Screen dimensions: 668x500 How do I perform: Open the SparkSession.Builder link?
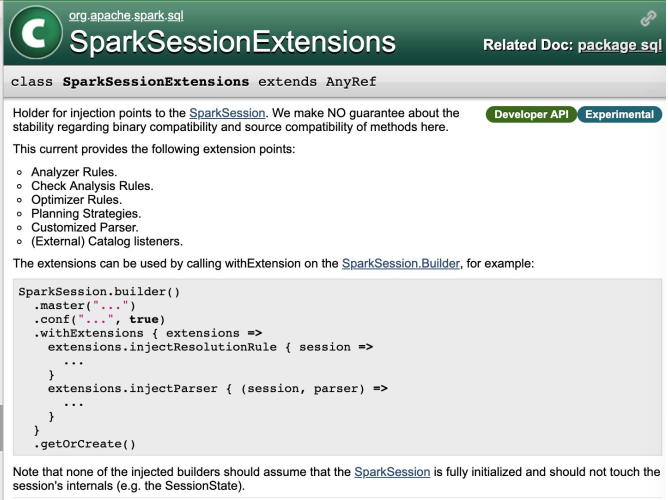(x=399, y=263)
